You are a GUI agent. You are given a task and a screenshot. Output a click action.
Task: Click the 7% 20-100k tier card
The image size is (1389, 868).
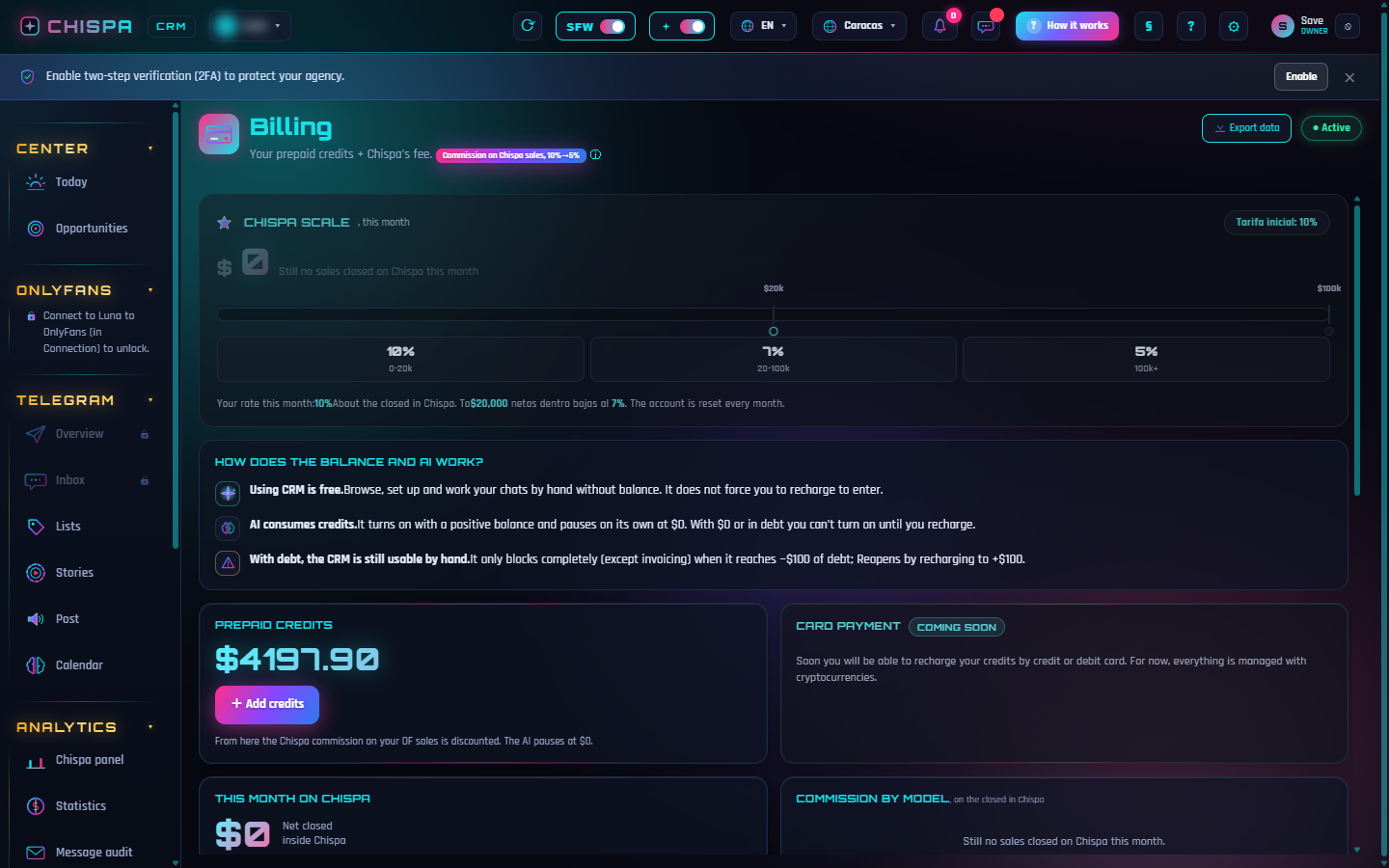coord(773,359)
